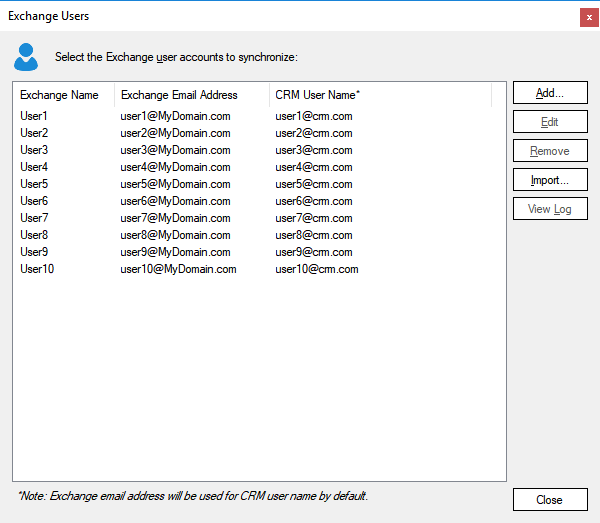Viewport: 600px width, 523px height.
Task: Click the Add... button
Action: [549, 93]
